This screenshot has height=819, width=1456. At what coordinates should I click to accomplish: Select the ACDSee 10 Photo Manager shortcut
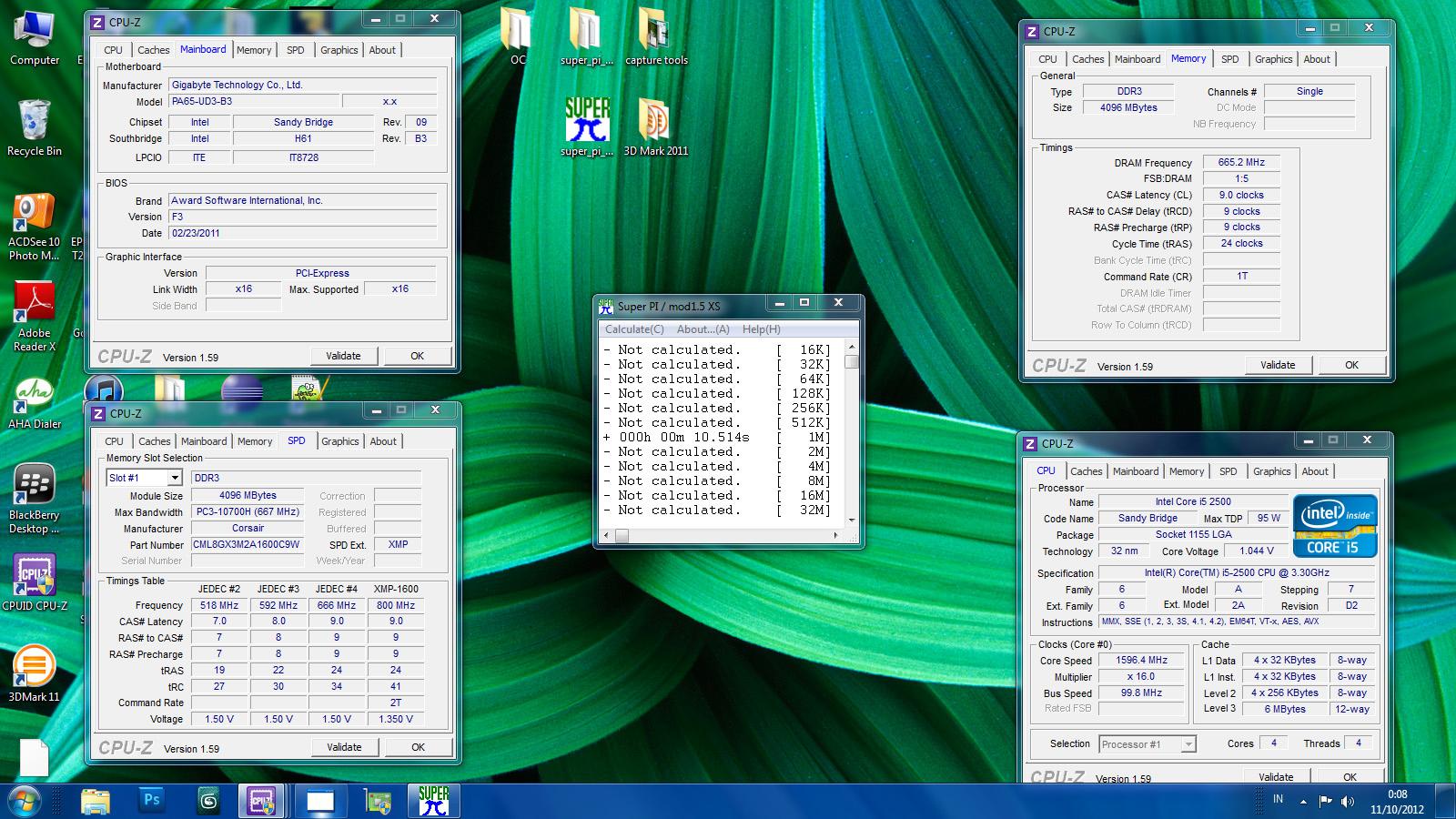pos(35,226)
